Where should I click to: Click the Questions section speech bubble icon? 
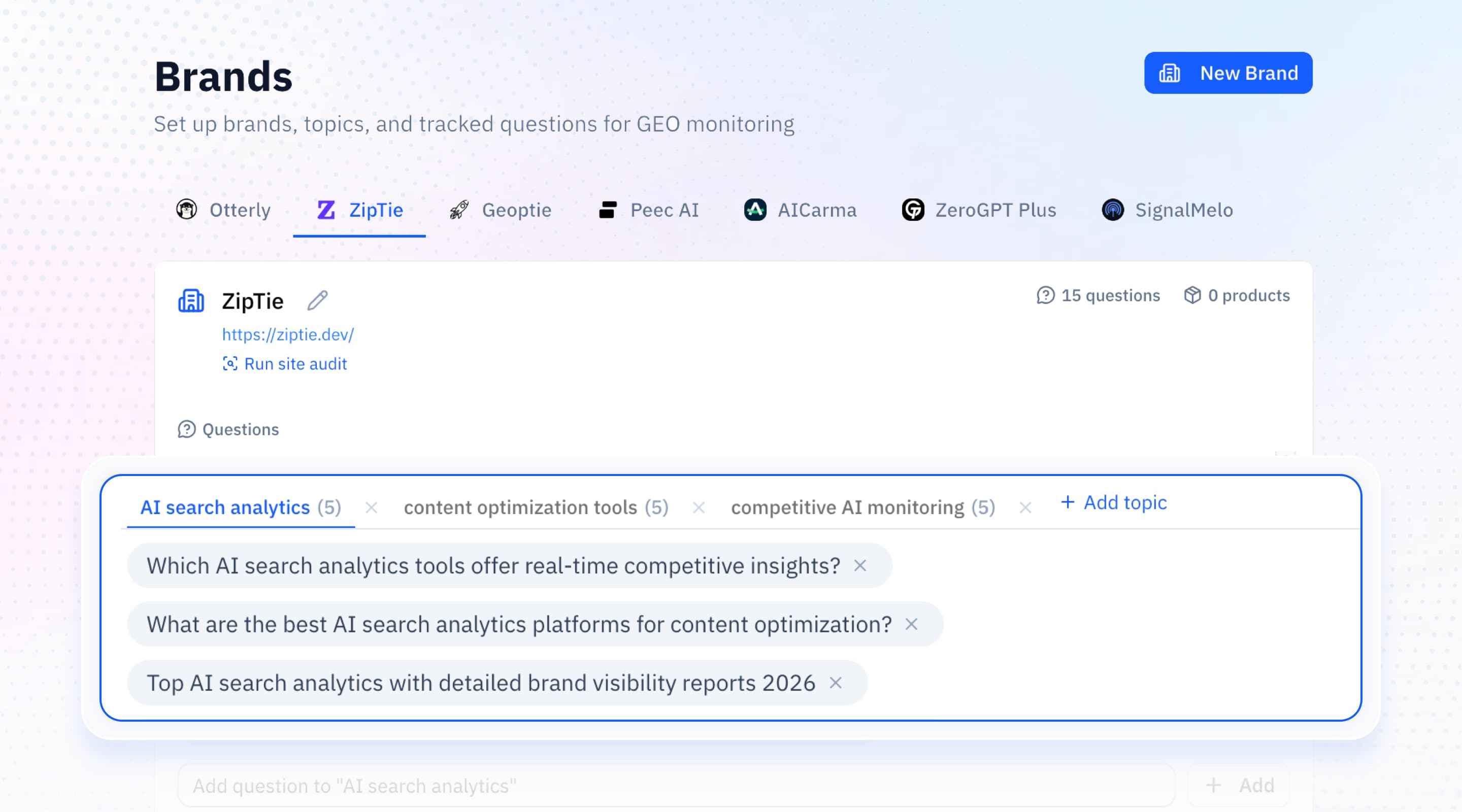(187, 429)
